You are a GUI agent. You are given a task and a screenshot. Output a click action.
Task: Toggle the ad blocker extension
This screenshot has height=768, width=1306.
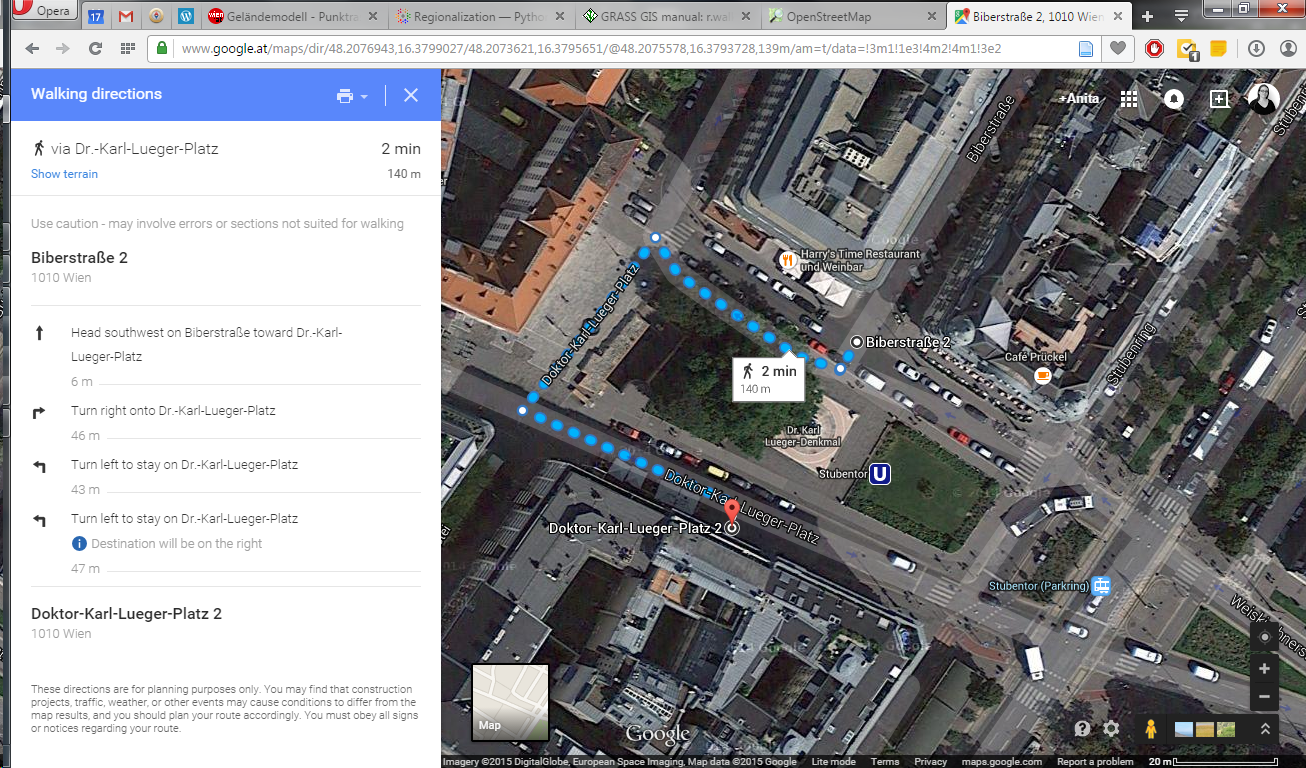[1155, 49]
